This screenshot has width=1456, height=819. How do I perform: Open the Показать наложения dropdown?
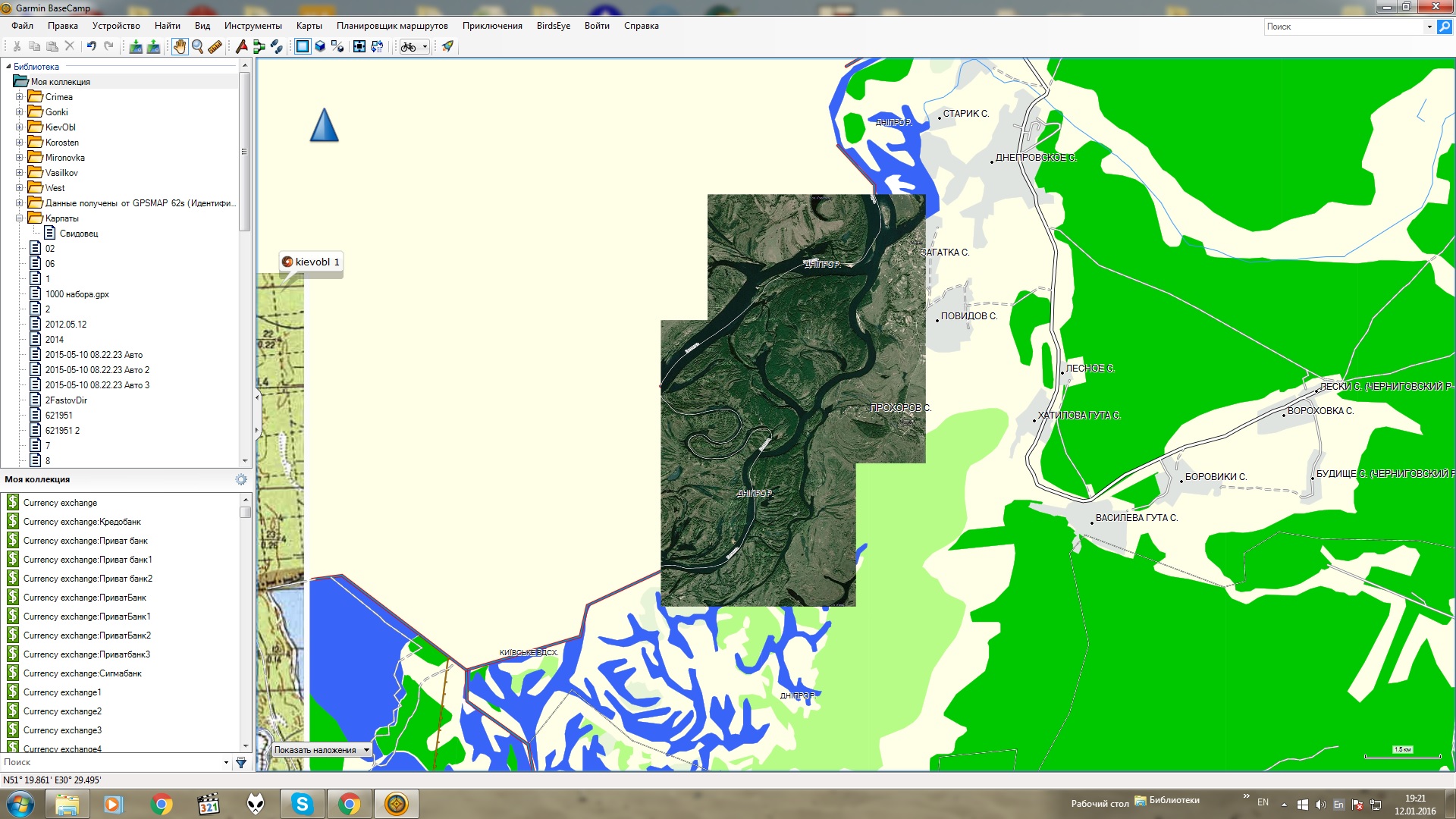(322, 750)
